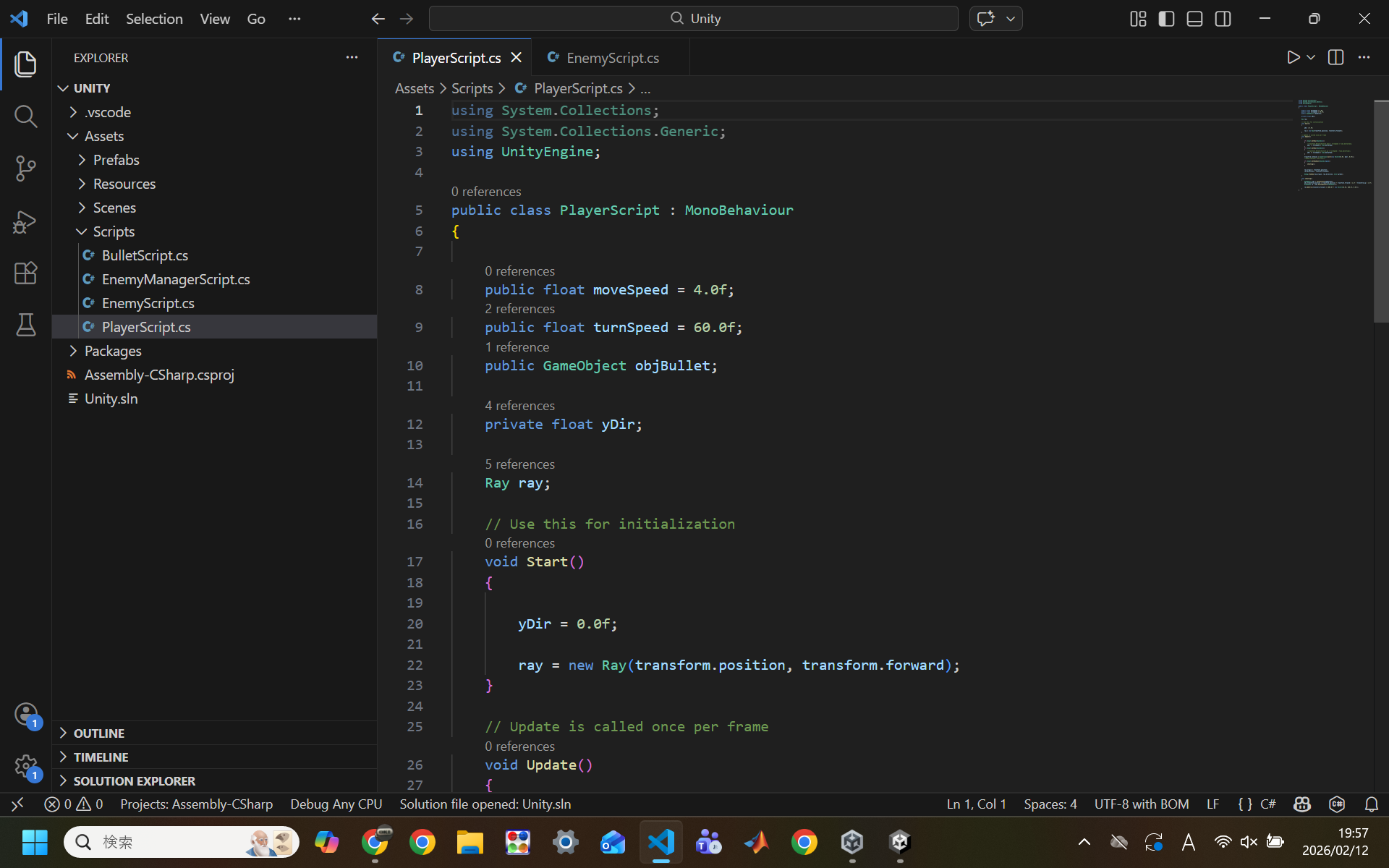The image size is (1389, 868).
Task: Click the Run play button in editor toolbar
Action: coord(1293,57)
